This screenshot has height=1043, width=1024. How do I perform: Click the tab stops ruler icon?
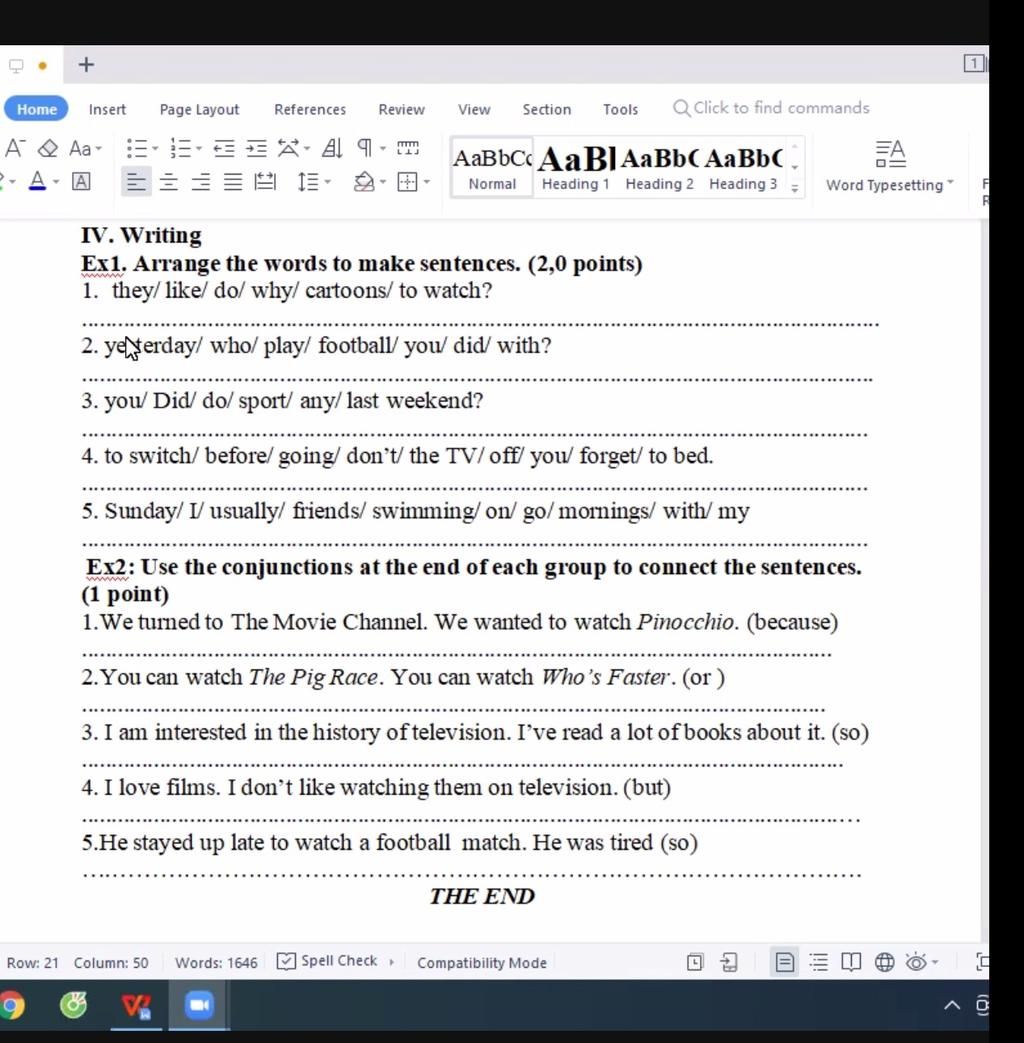click(408, 148)
